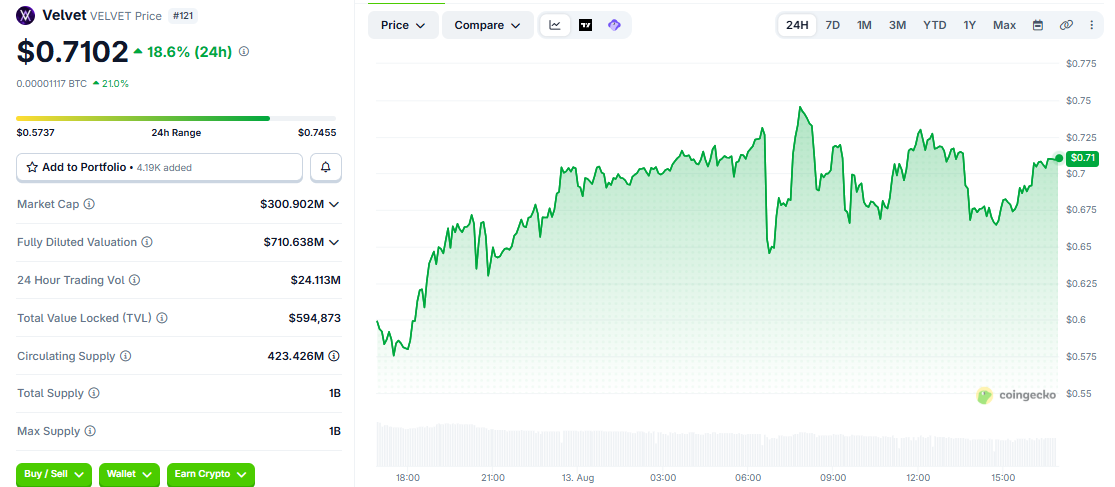Expand the Market Cap chevron

[x=334, y=204]
